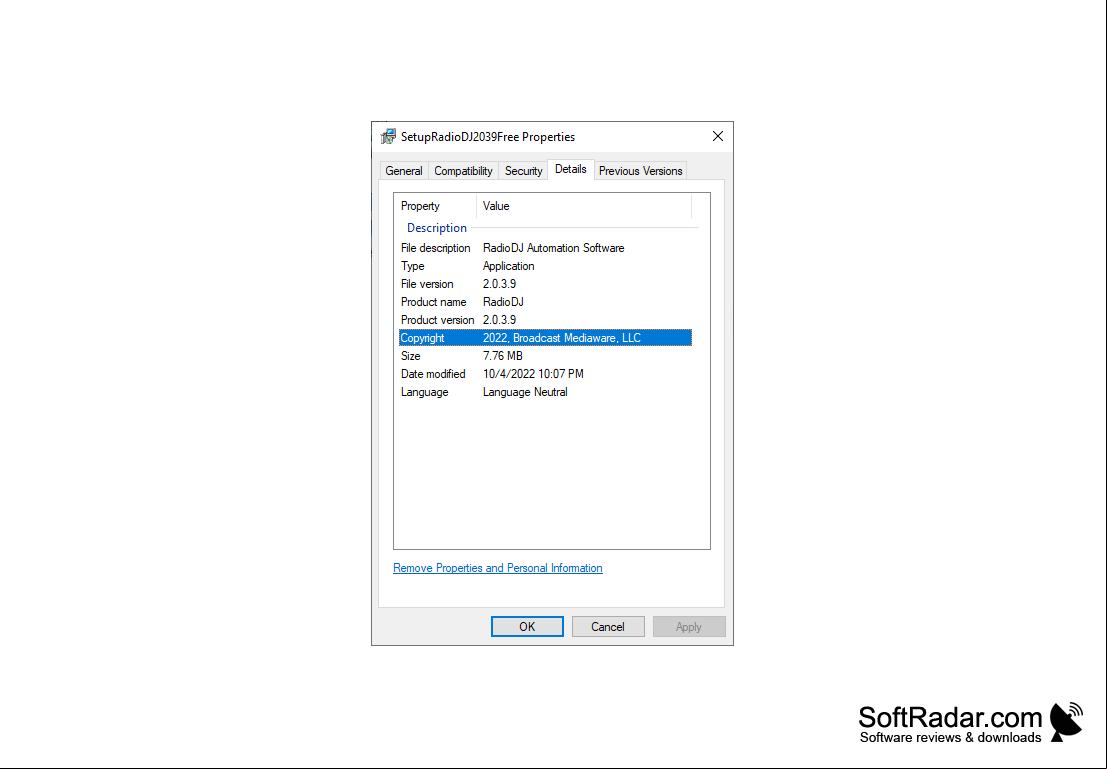Click the Value column header
The height and width of the screenshot is (769, 1107).
pyautogui.click(x=584, y=206)
